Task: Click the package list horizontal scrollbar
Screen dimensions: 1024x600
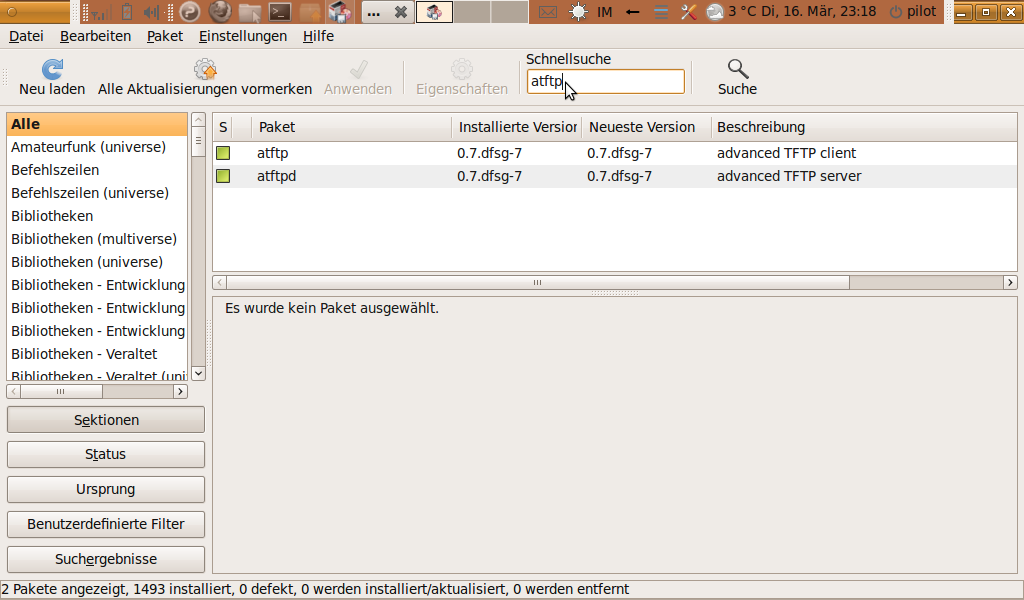Action: [538, 283]
